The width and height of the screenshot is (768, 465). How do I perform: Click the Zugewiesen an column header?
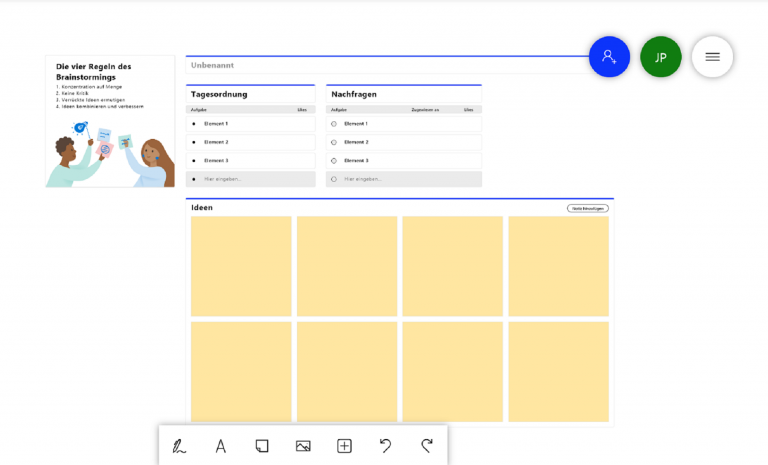point(425,110)
